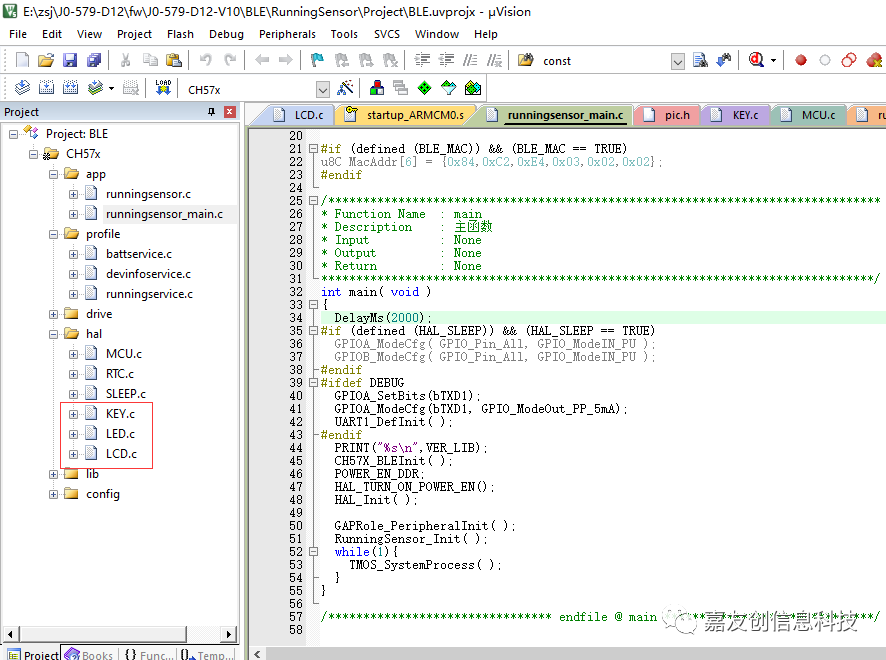Download to flash LOAD icon
The image size is (886, 660).
tap(163, 88)
